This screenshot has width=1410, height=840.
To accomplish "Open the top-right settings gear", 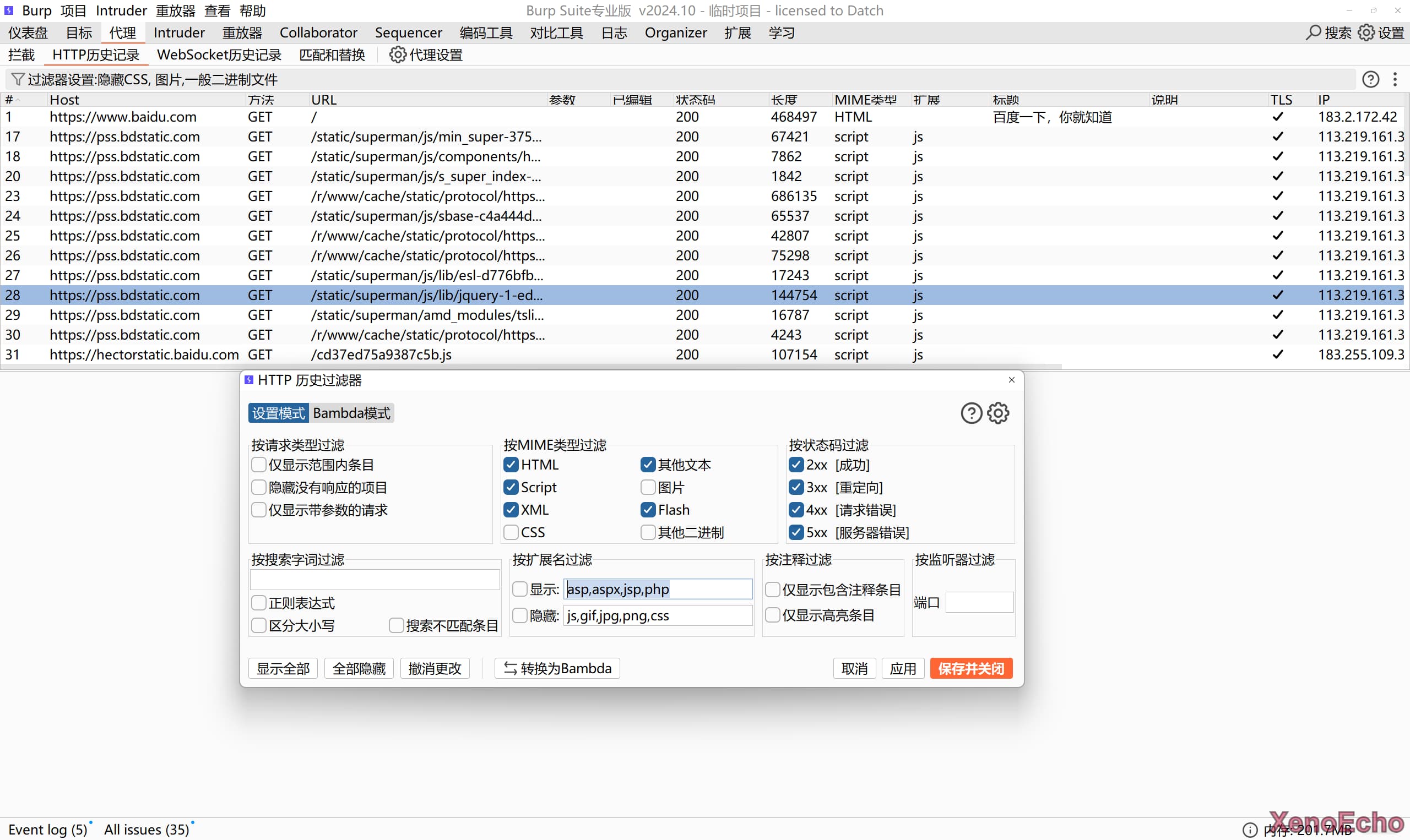I will 1366,33.
